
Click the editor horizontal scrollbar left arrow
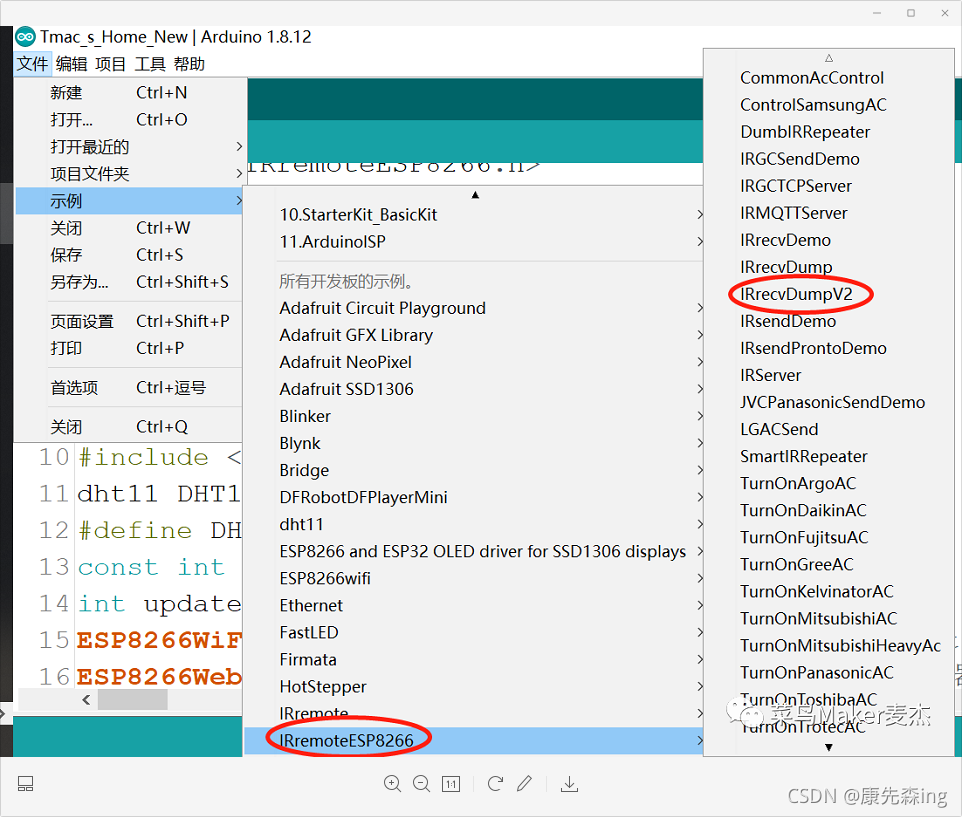tap(86, 699)
